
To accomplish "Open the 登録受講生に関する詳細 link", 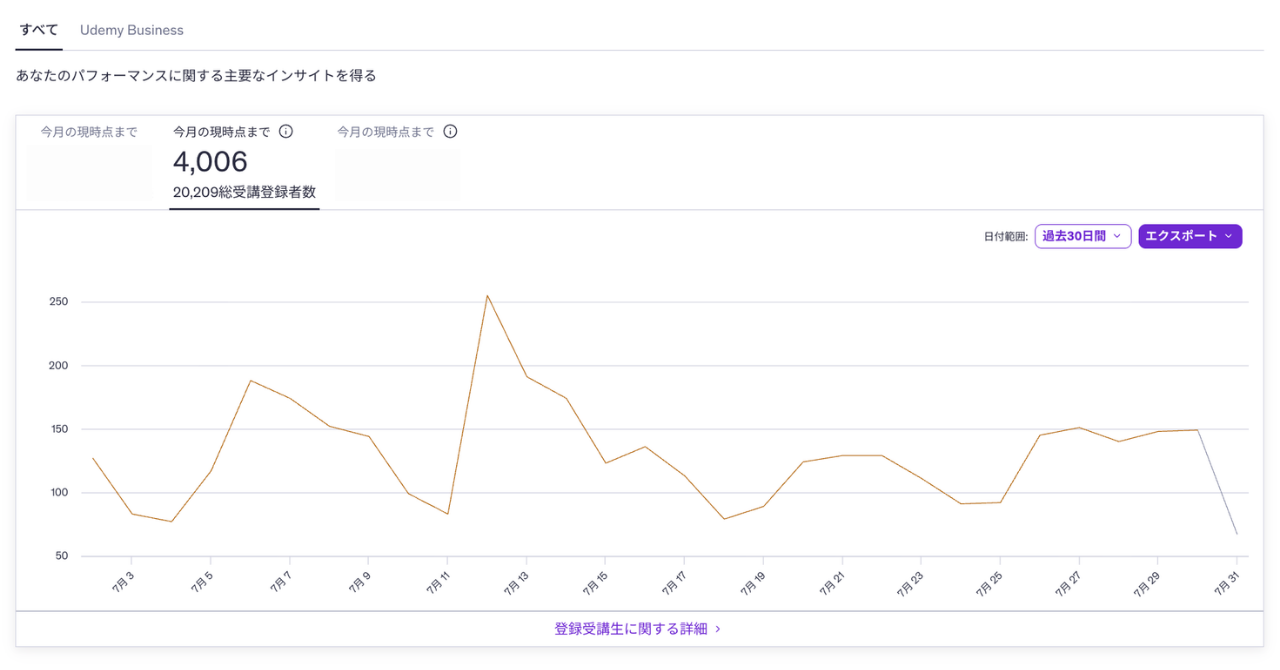I will (x=638, y=629).
